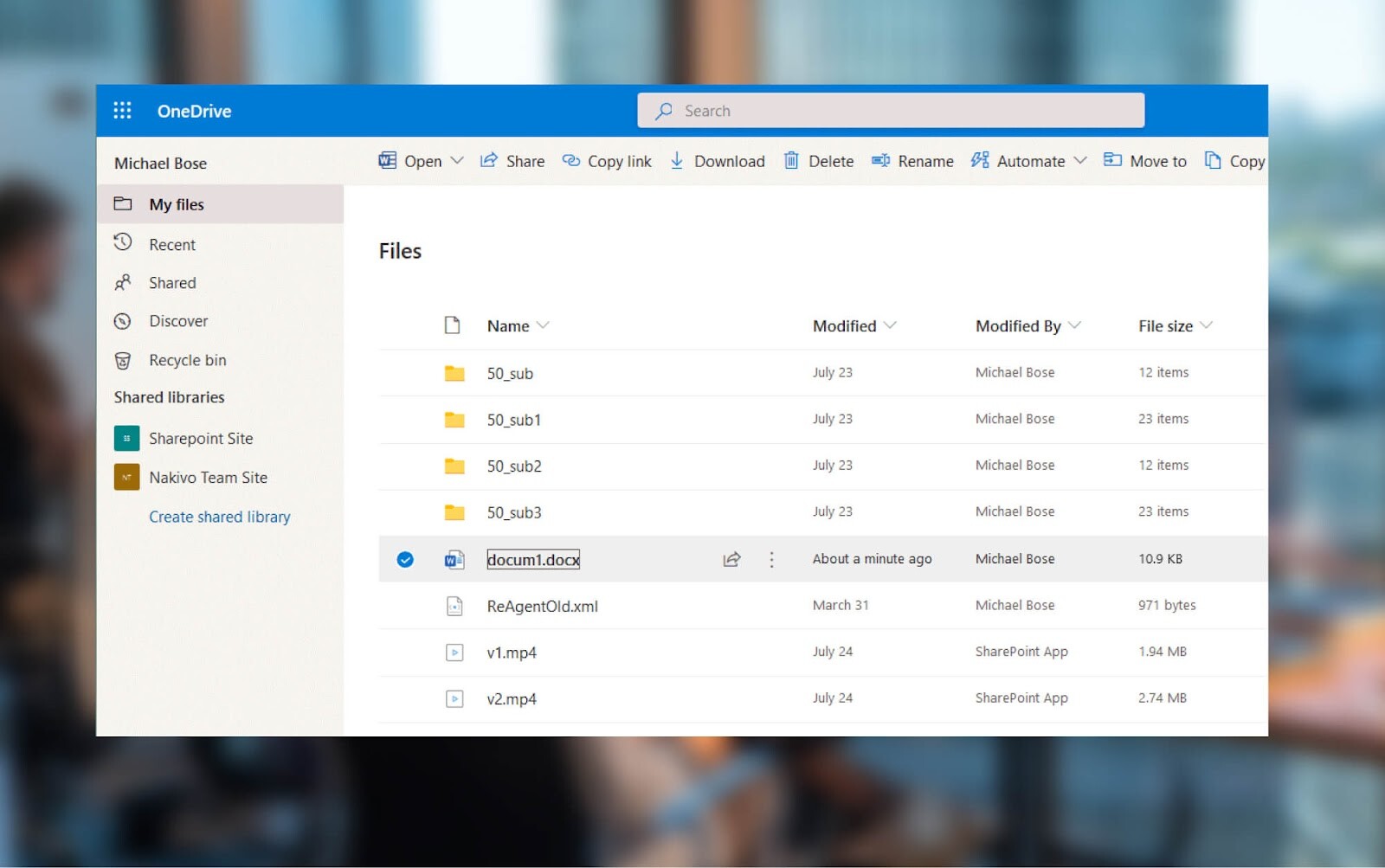Click the ReAgentOld.xml file icon
Viewport: 1385px width, 868px height.
tap(454, 606)
